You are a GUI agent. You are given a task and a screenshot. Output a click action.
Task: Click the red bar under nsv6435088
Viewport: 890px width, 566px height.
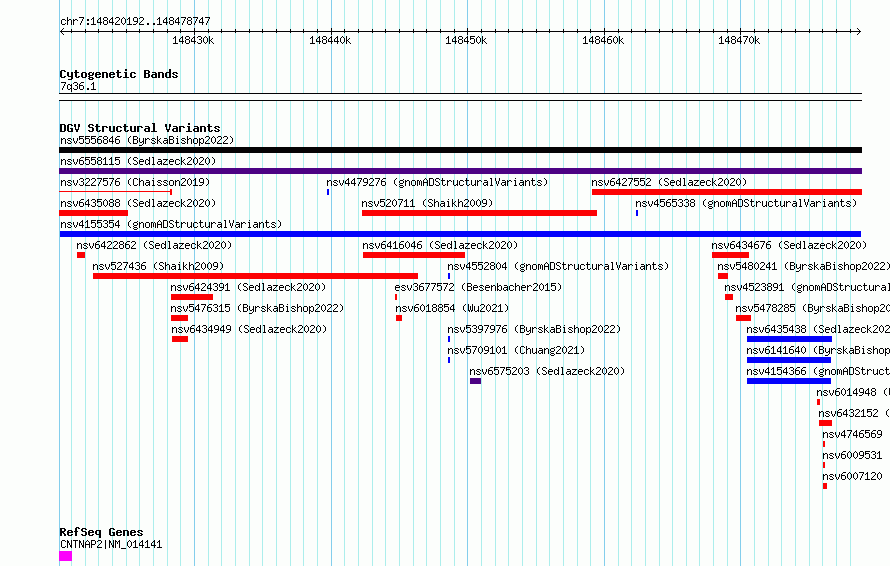(94, 213)
